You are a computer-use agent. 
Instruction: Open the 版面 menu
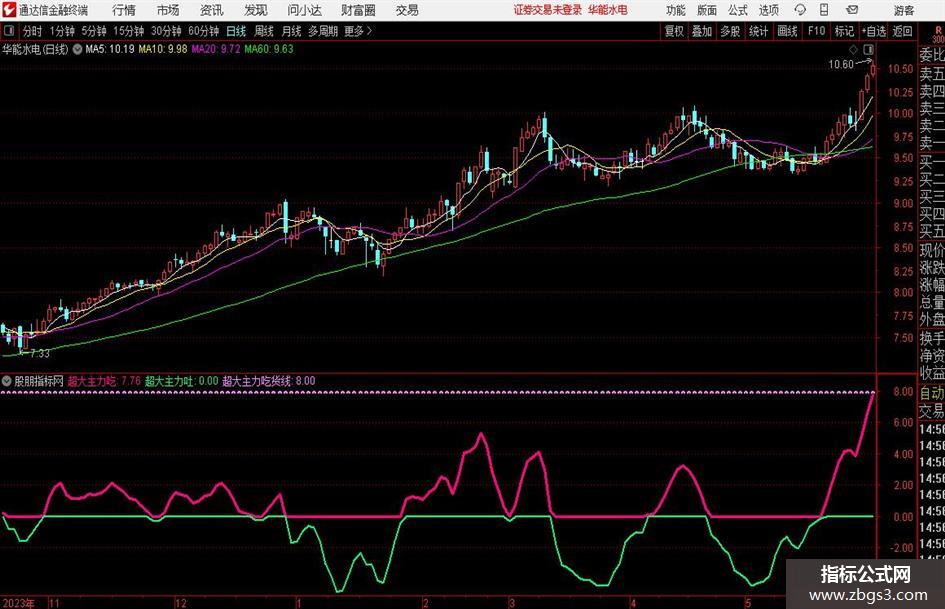pos(707,10)
